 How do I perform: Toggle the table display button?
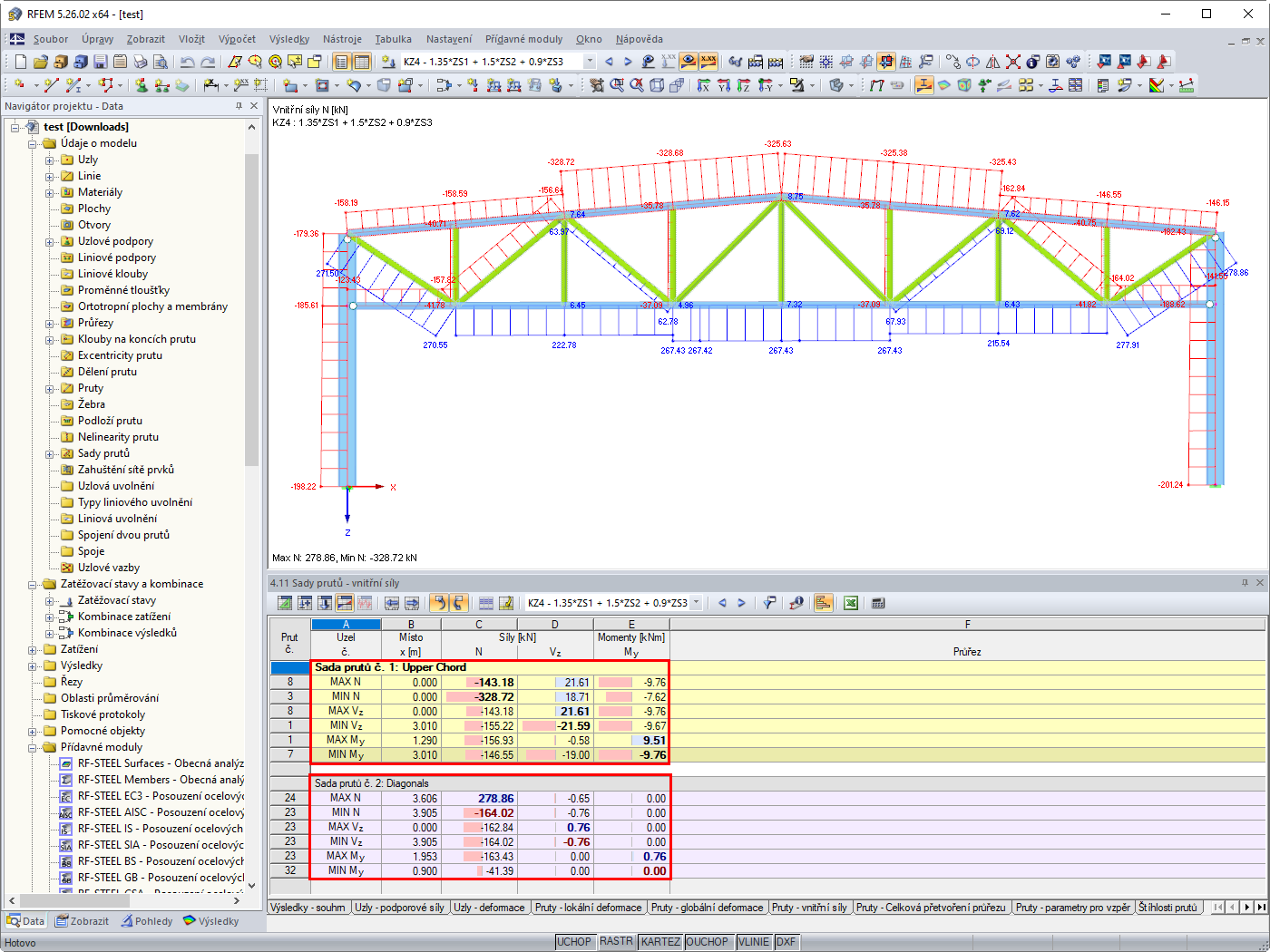(362, 62)
